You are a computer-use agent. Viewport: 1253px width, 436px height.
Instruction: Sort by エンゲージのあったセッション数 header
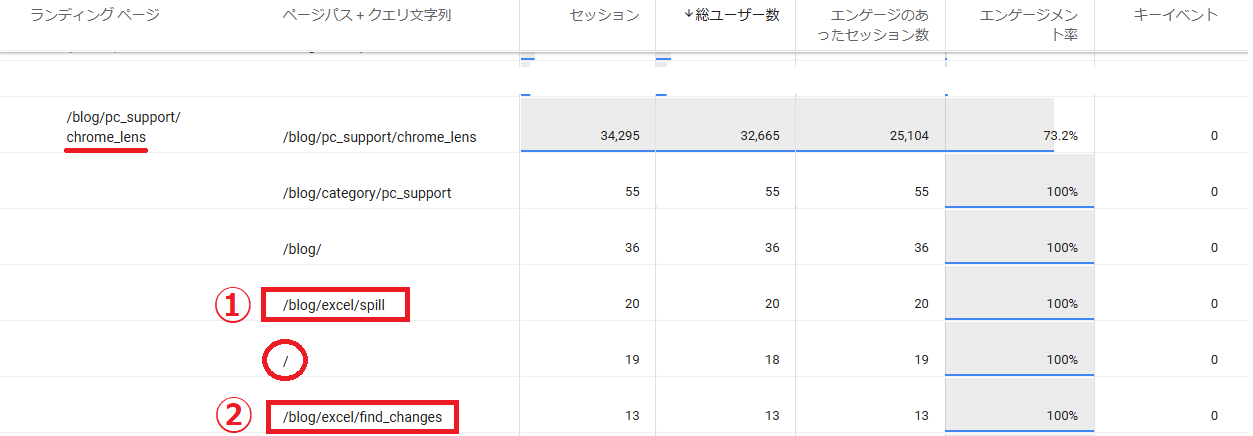coord(866,25)
